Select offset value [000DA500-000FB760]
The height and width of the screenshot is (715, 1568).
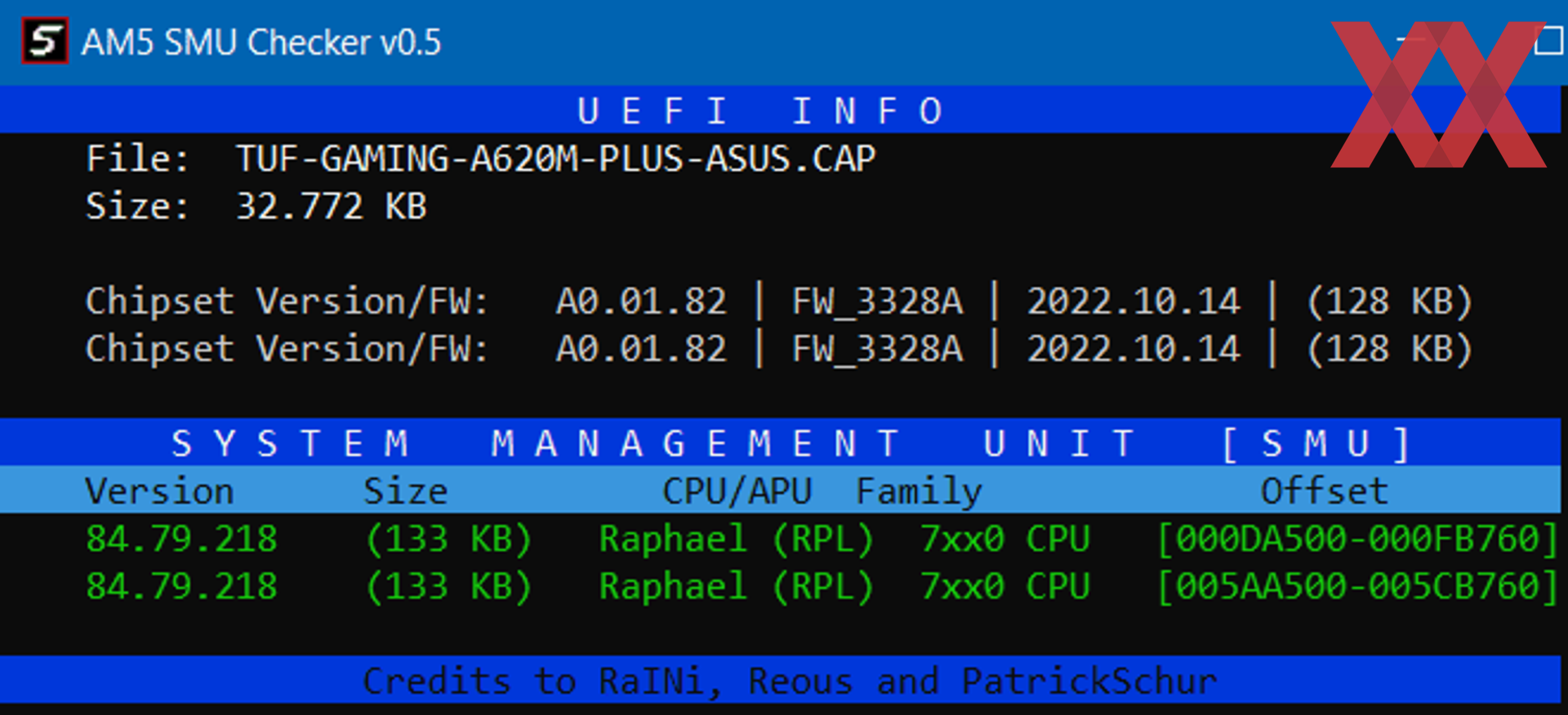click(1358, 538)
